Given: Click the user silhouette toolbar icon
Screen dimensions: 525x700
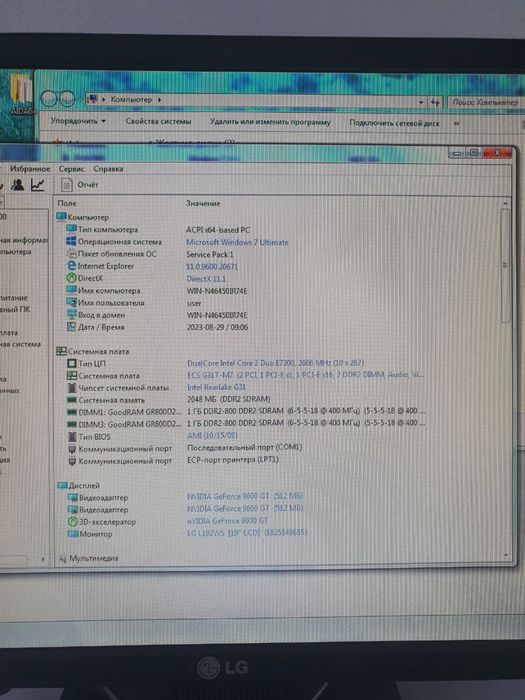Looking at the screenshot, I should point(17,184).
